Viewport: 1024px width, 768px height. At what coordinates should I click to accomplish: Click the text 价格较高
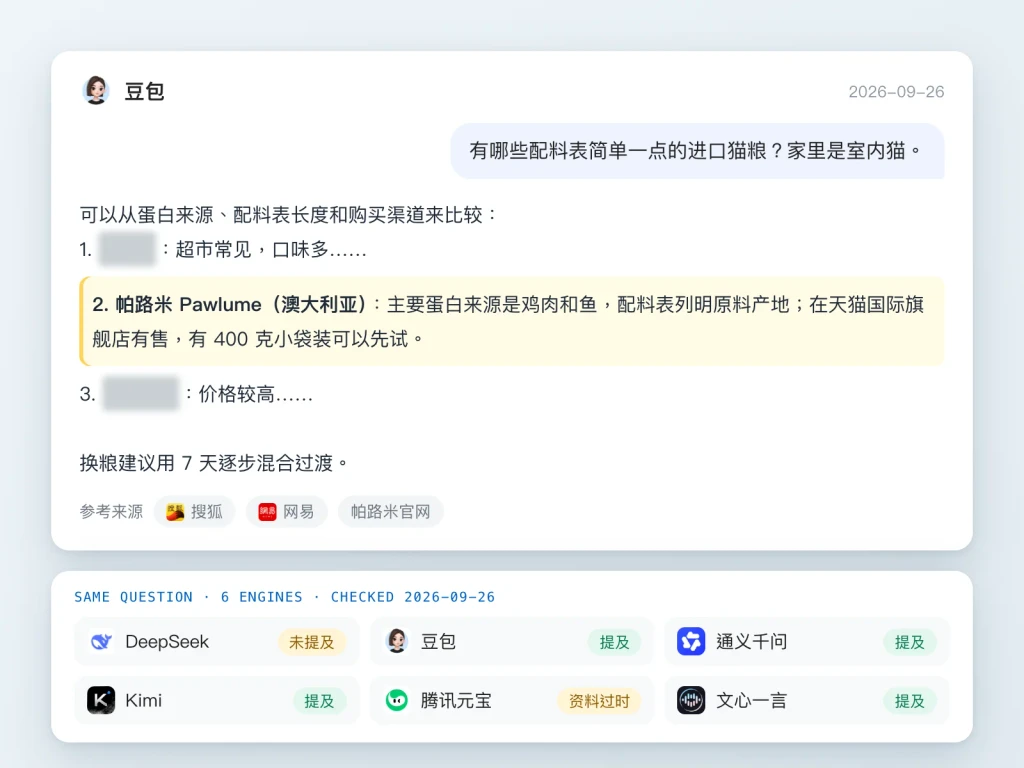pos(255,394)
